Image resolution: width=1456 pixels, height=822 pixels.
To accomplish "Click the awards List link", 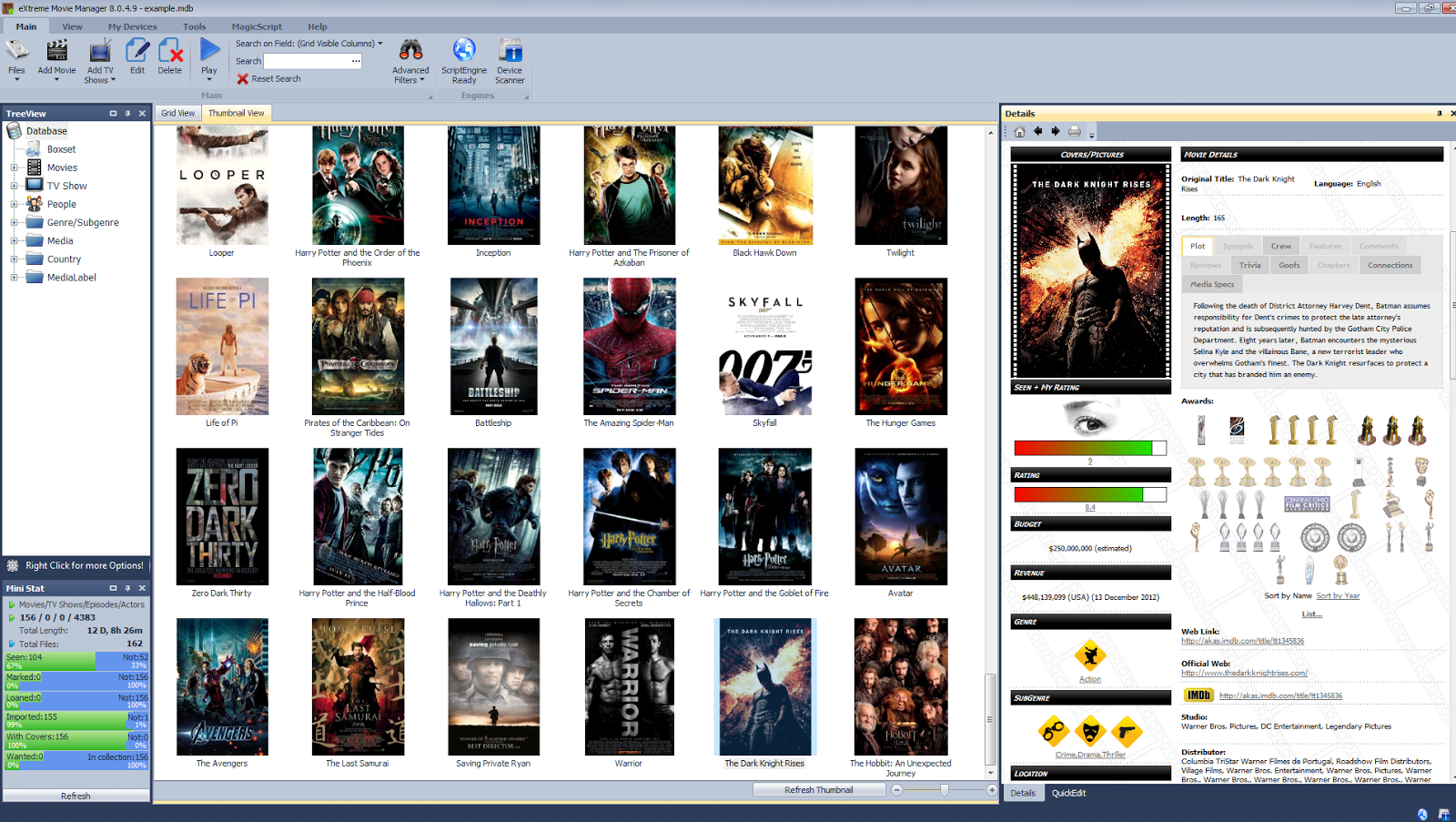I will [x=1312, y=614].
